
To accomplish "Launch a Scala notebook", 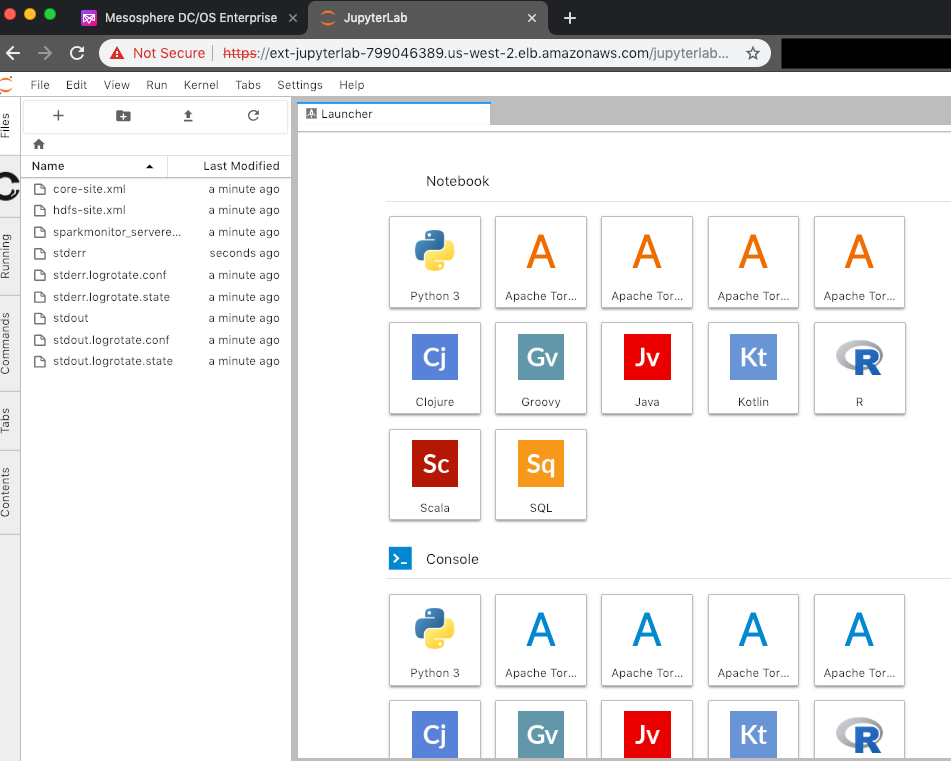I will click(435, 474).
